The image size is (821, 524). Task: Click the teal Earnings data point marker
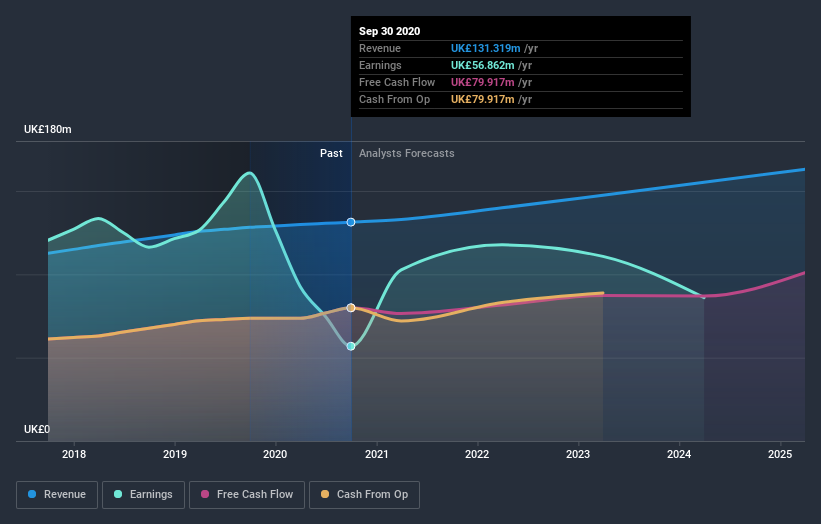pyautogui.click(x=351, y=346)
